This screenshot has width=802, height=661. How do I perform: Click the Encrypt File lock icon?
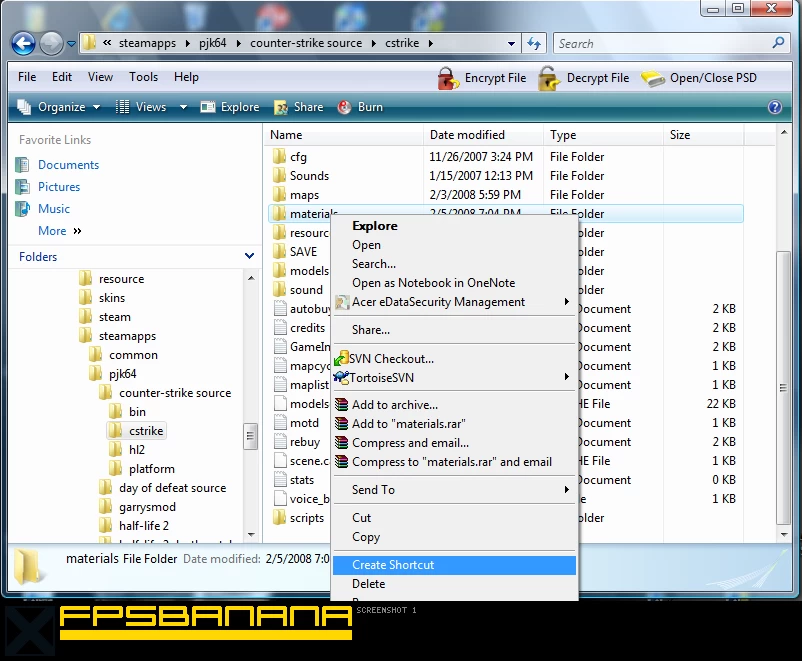[x=448, y=78]
